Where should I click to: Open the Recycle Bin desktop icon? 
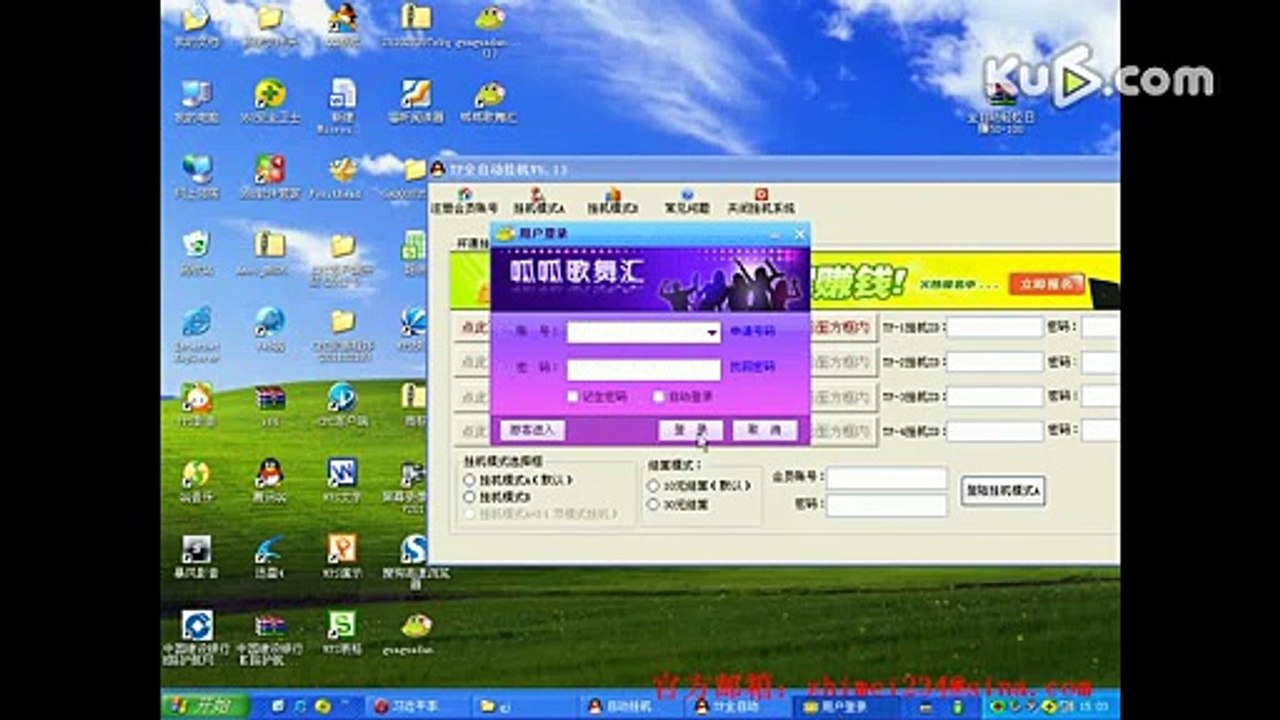(x=196, y=253)
